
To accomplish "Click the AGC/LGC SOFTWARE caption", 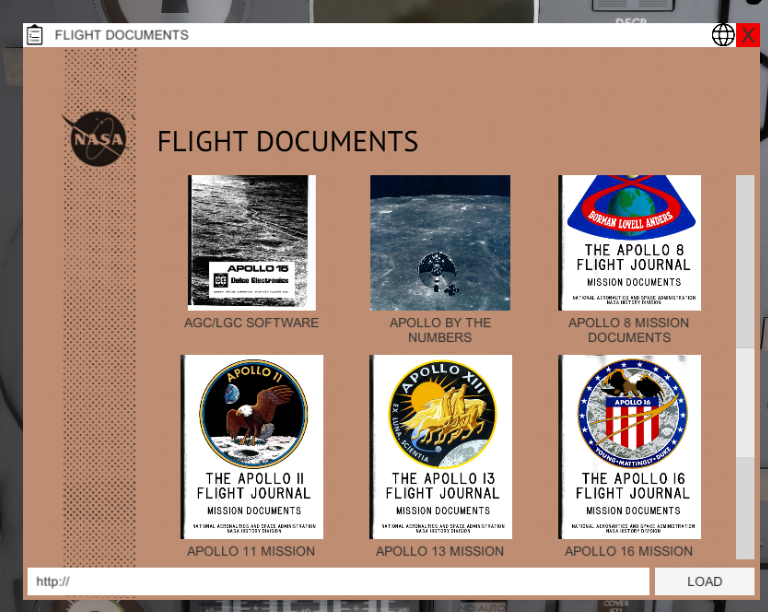I will pyautogui.click(x=252, y=323).
